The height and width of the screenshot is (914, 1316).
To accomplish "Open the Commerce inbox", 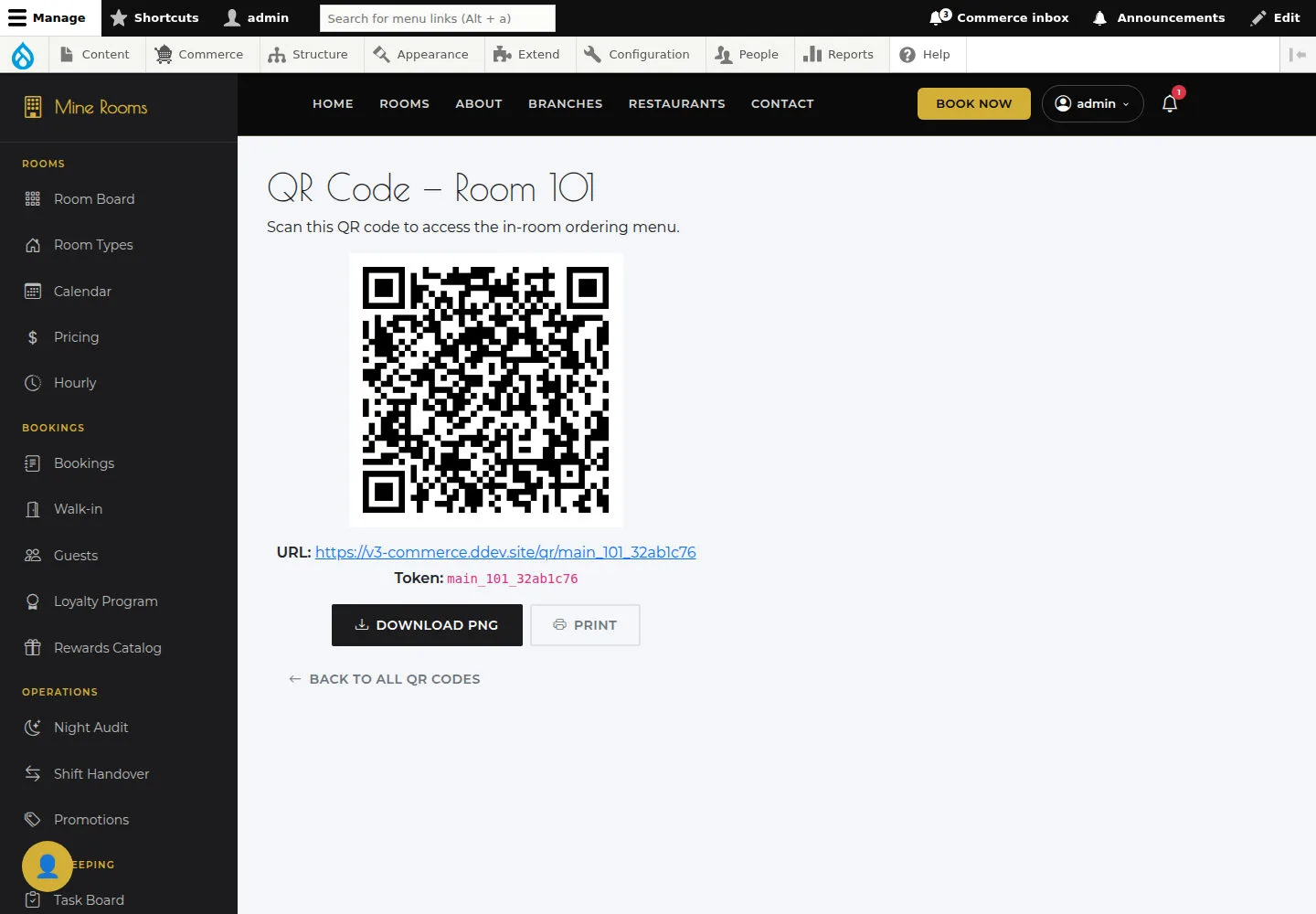I will (999, 18).
